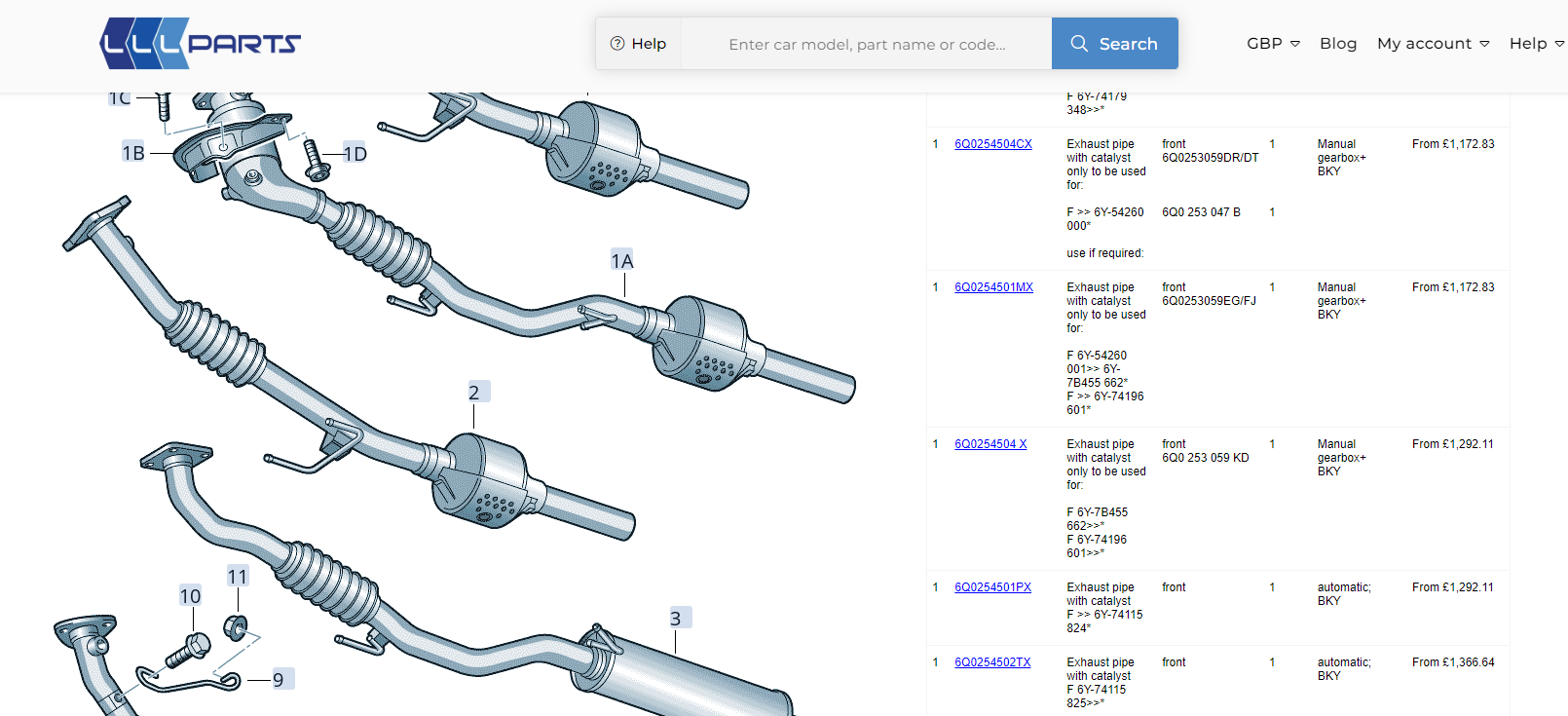This screenshot has height=716, width=1568.
Task: Open the GBP currency dropdown
Action: coord(1272,44)
